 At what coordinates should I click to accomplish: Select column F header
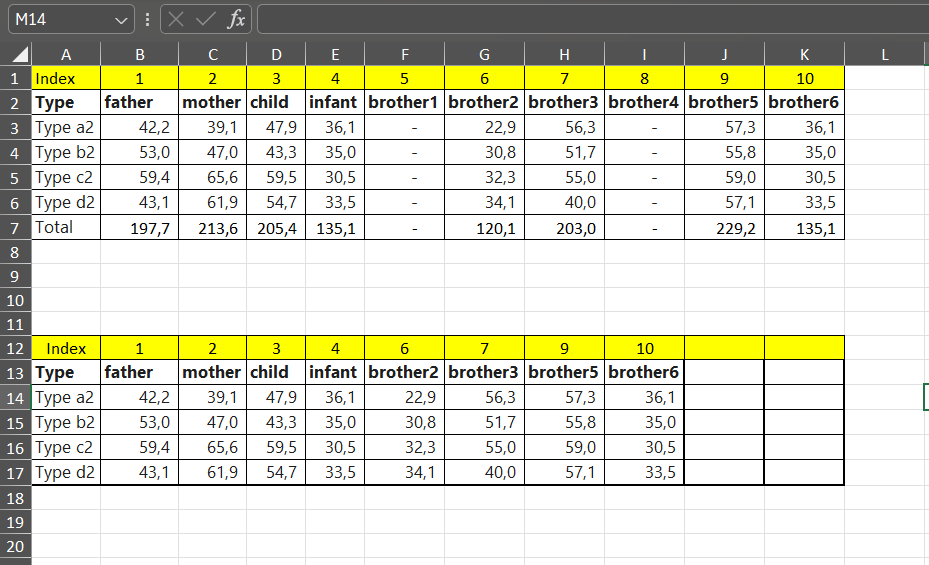[405, 54]
